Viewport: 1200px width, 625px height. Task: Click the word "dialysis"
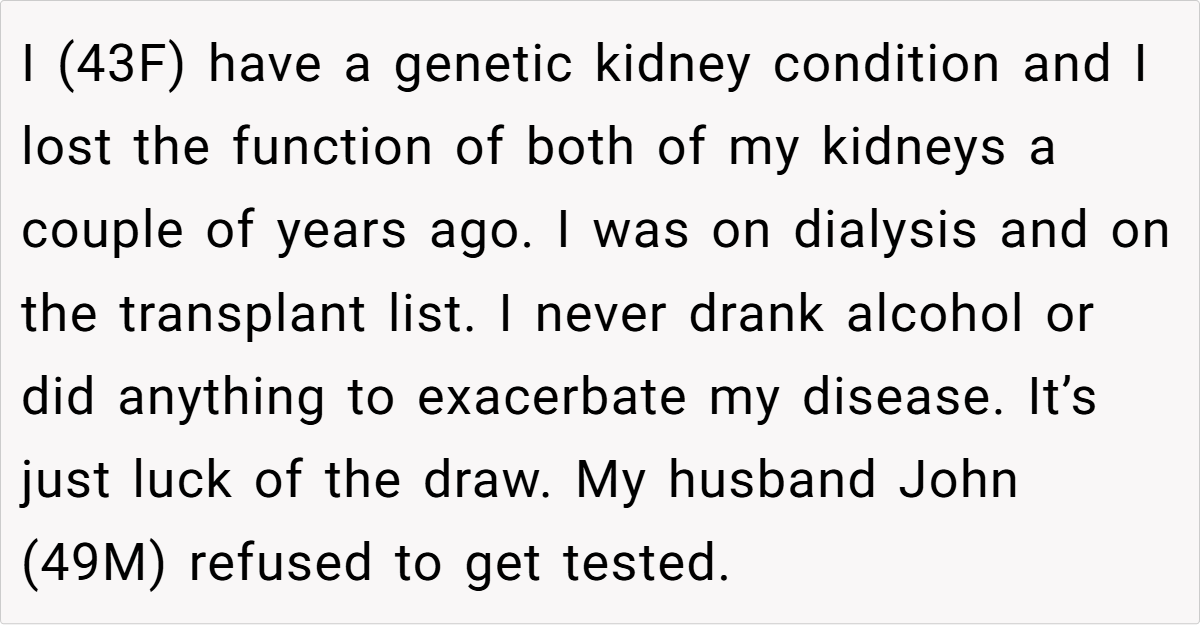886,230
